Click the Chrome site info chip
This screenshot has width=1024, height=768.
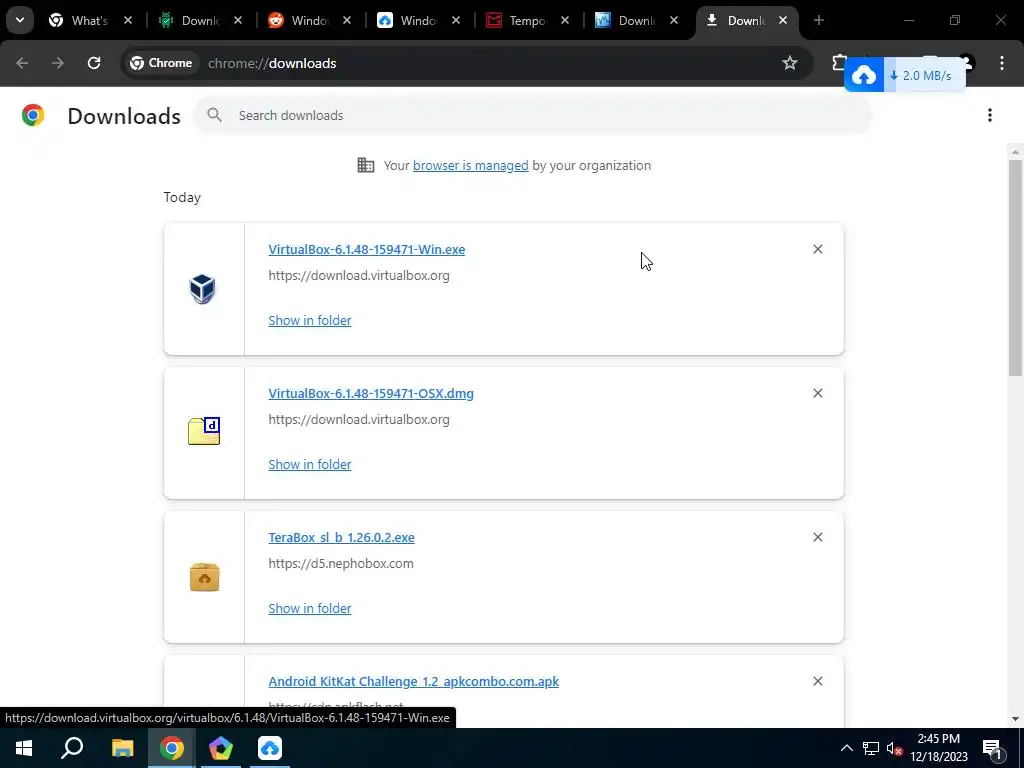tap(161, 63)
